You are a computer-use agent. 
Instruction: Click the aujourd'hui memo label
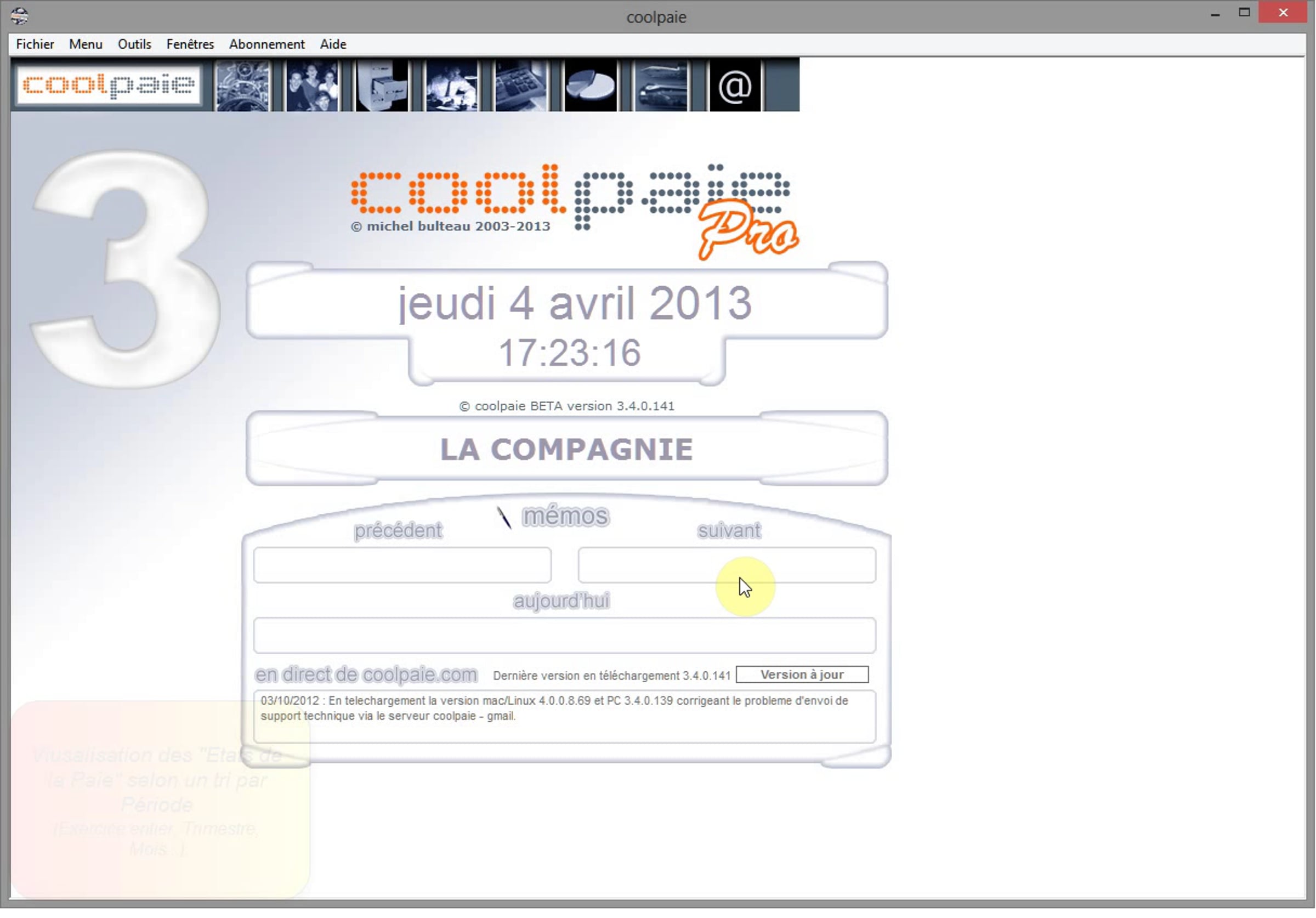point(561,601)
